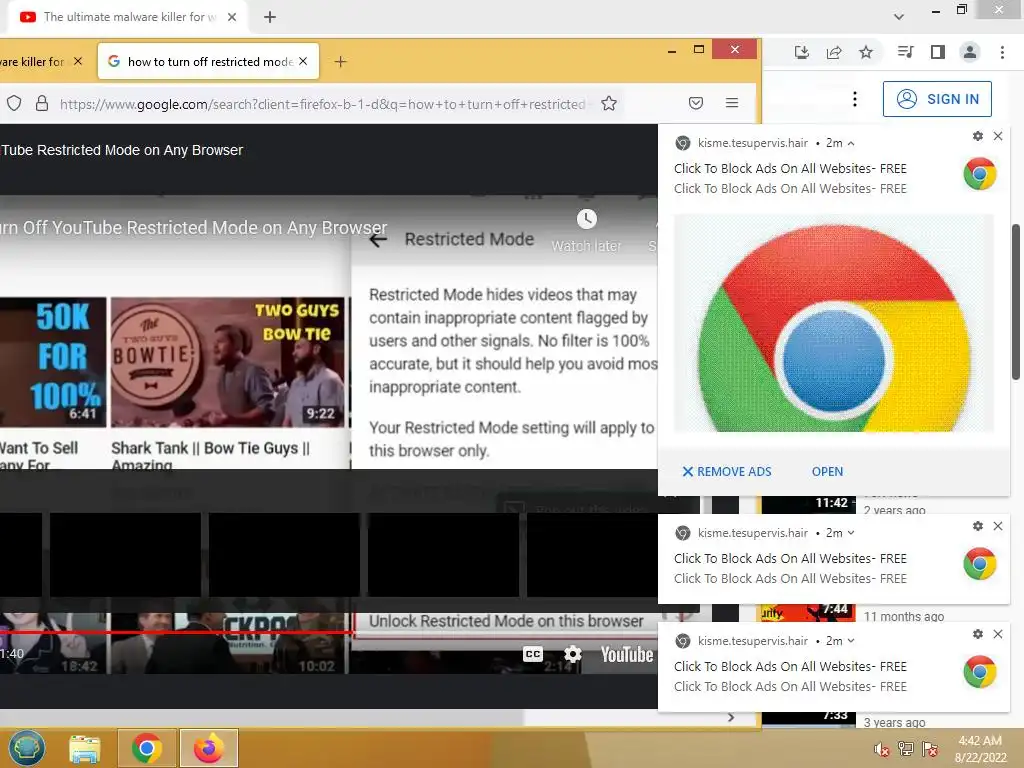1024x768 pixels.
Task: Click the Watch later clock icon
Action: (x=586, y=219)
